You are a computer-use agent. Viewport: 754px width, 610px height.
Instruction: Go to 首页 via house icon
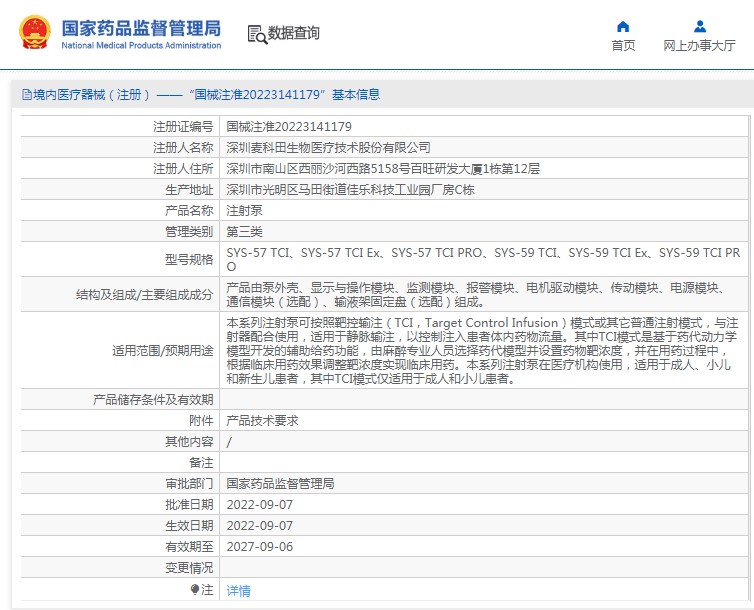click(x=623, y=26)
